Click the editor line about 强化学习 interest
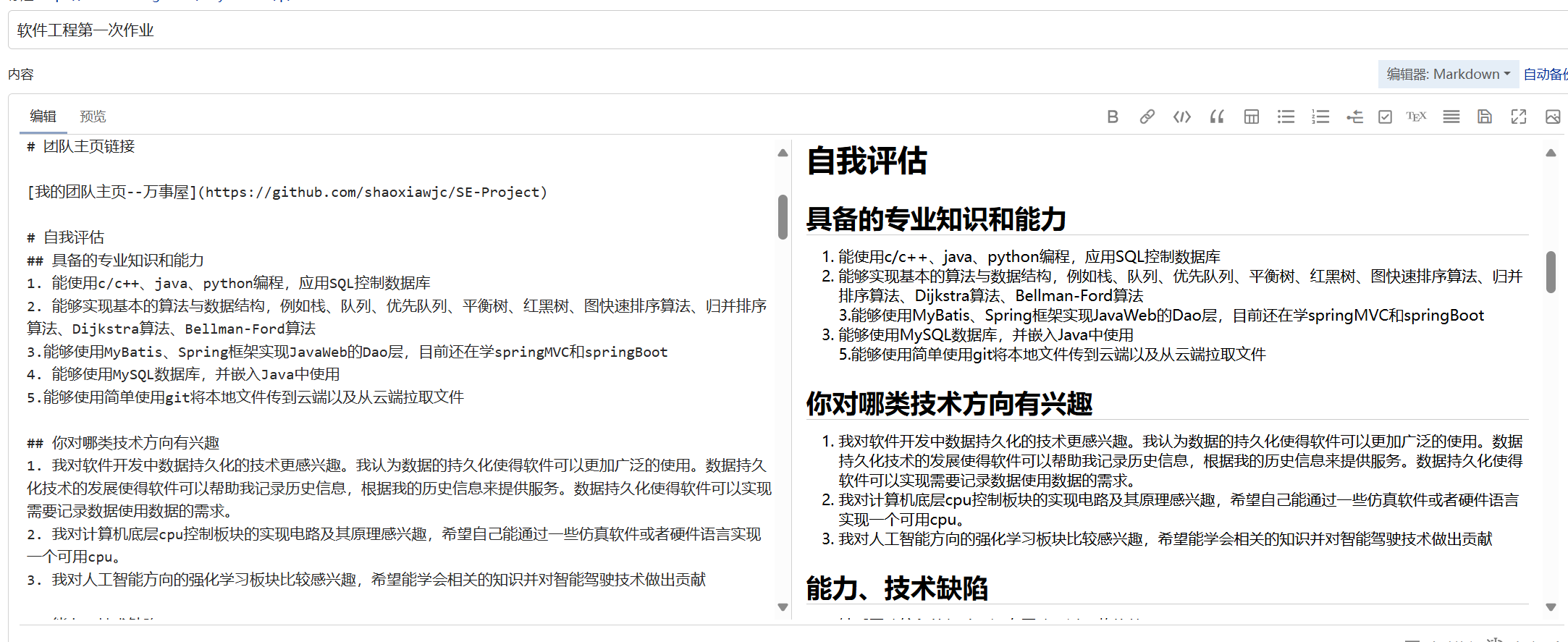1568x642 pixels. tap(366, 579)
